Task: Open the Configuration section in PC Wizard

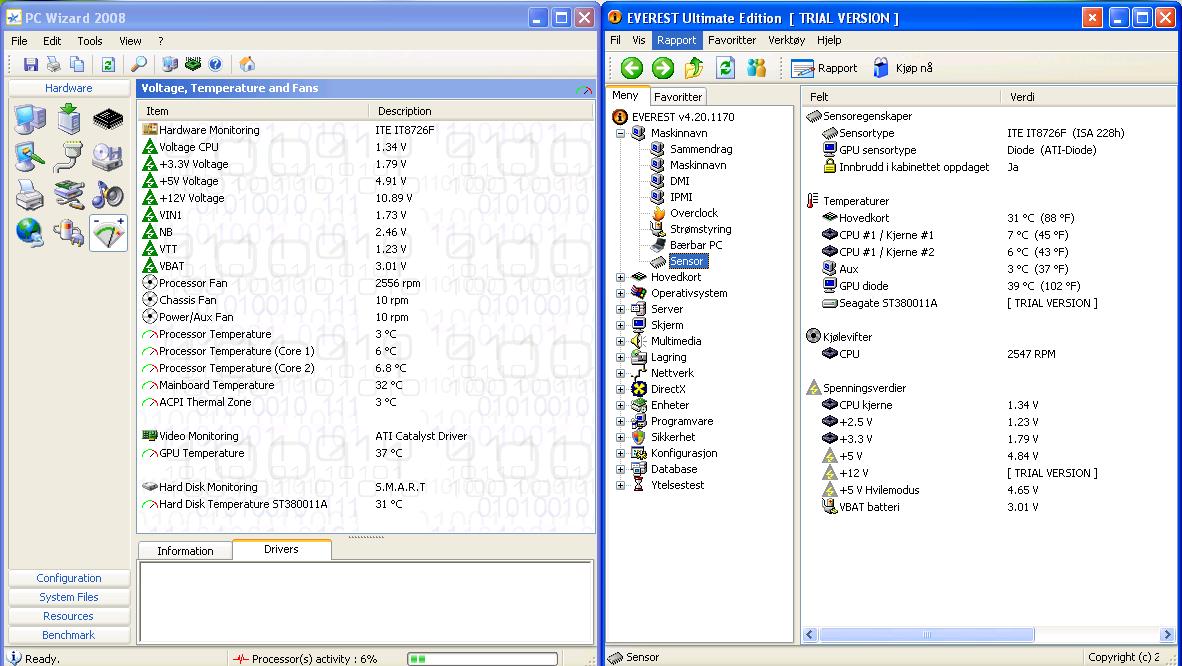Action: click(x=69, y=578)
